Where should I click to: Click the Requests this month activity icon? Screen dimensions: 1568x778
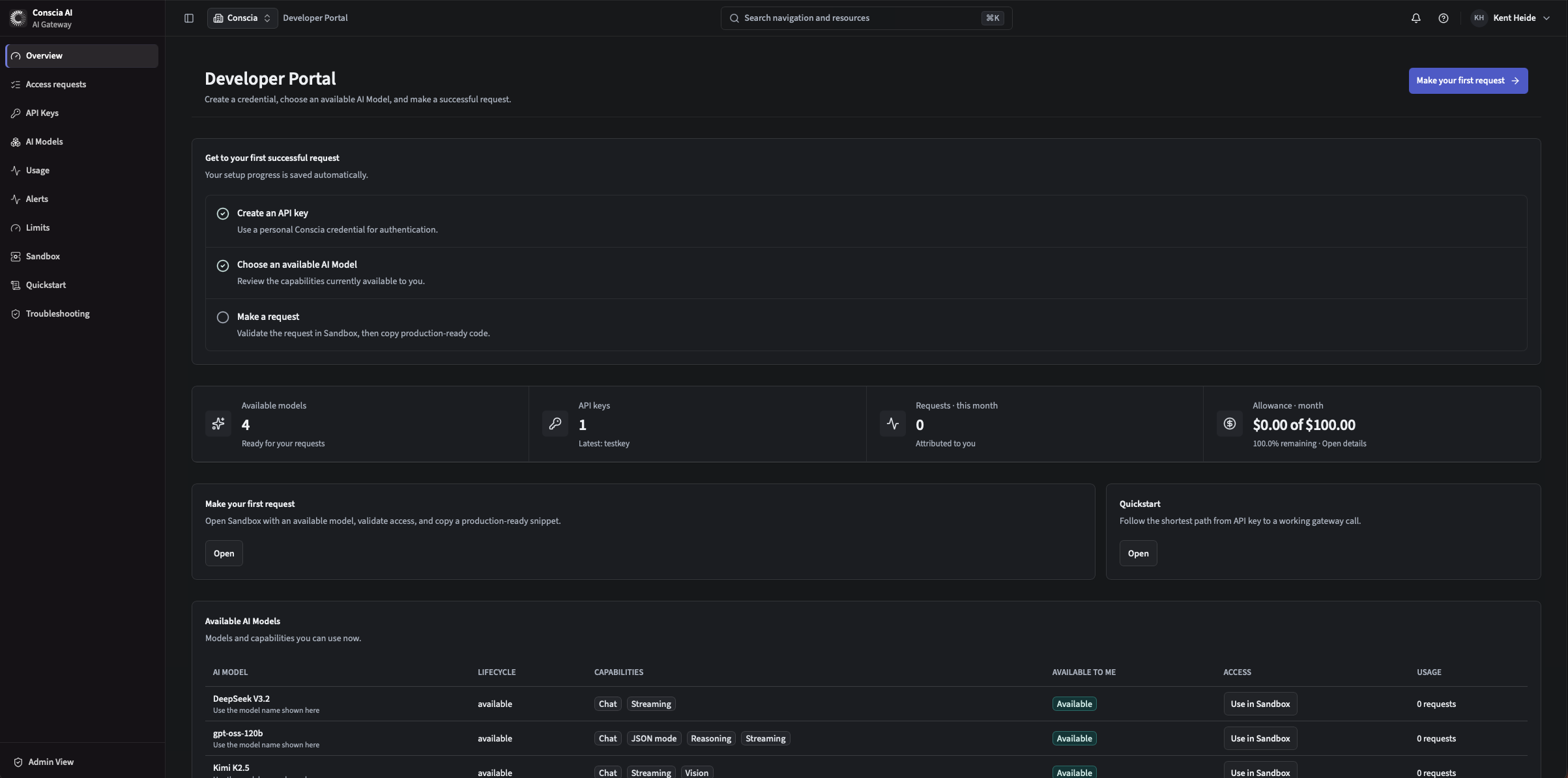coord(893,424)
